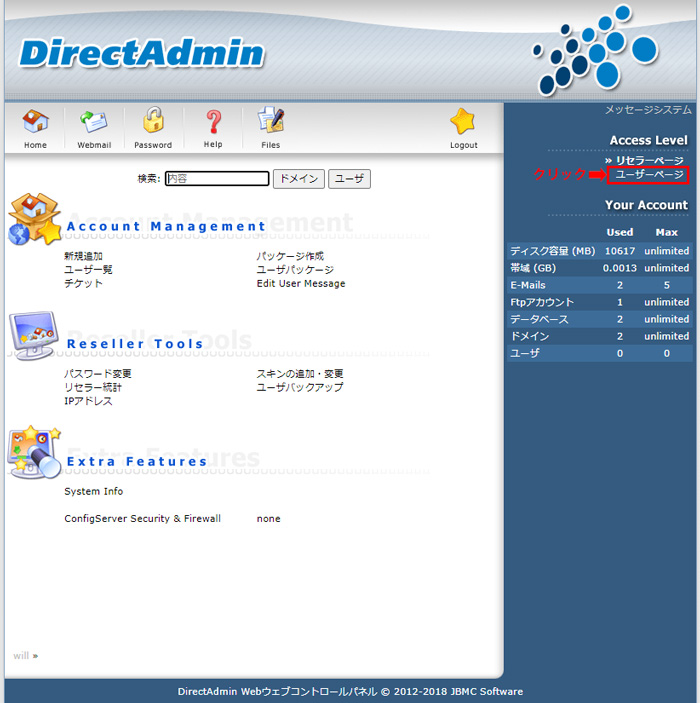Click the DirectAdmin logo
The image size is (700, 703).
142,53
